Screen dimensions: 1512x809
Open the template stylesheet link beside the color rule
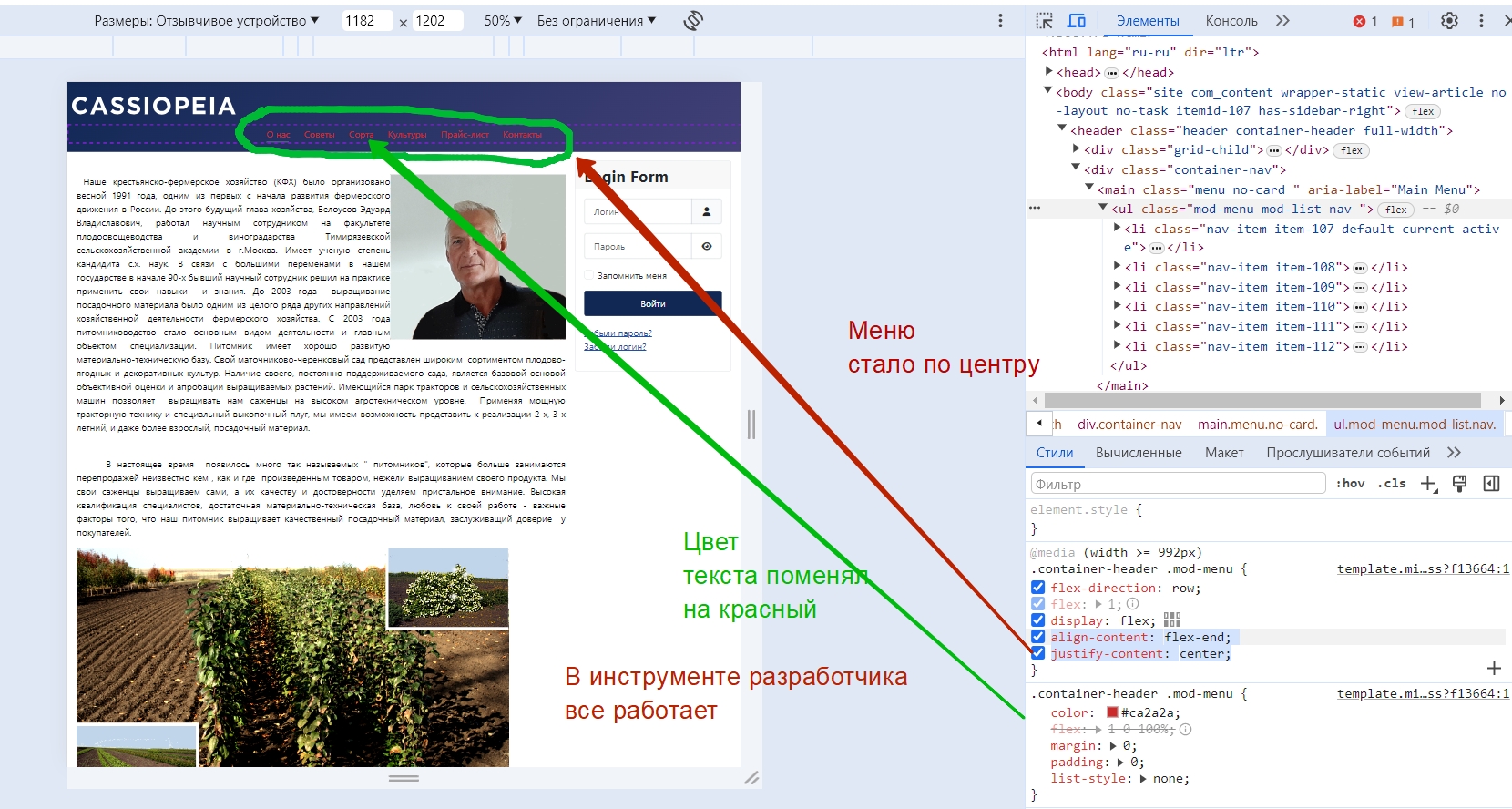pos(1422,694)
